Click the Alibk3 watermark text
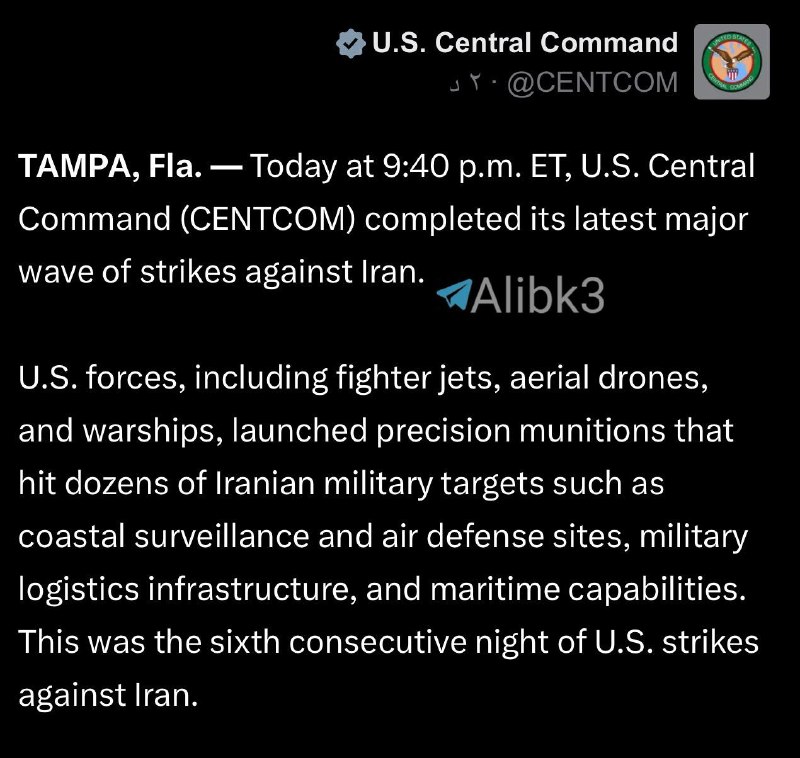The width and height of the screenshot is (800, 758). point(538,295)
